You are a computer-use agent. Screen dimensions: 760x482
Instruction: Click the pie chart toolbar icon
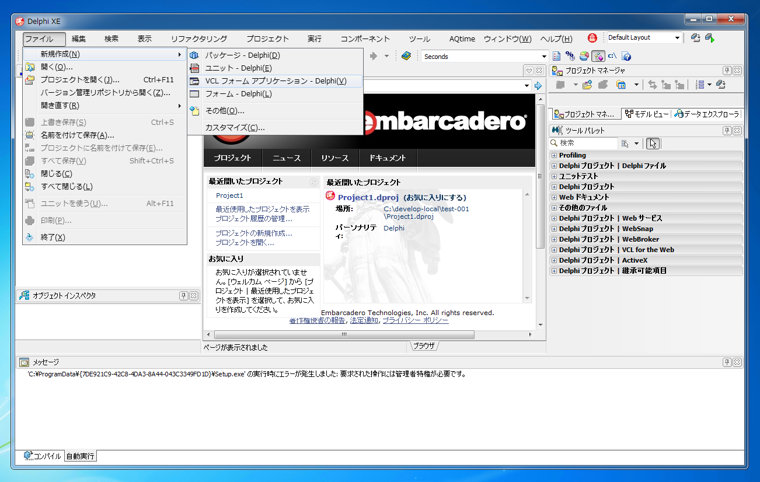point(584,56)
